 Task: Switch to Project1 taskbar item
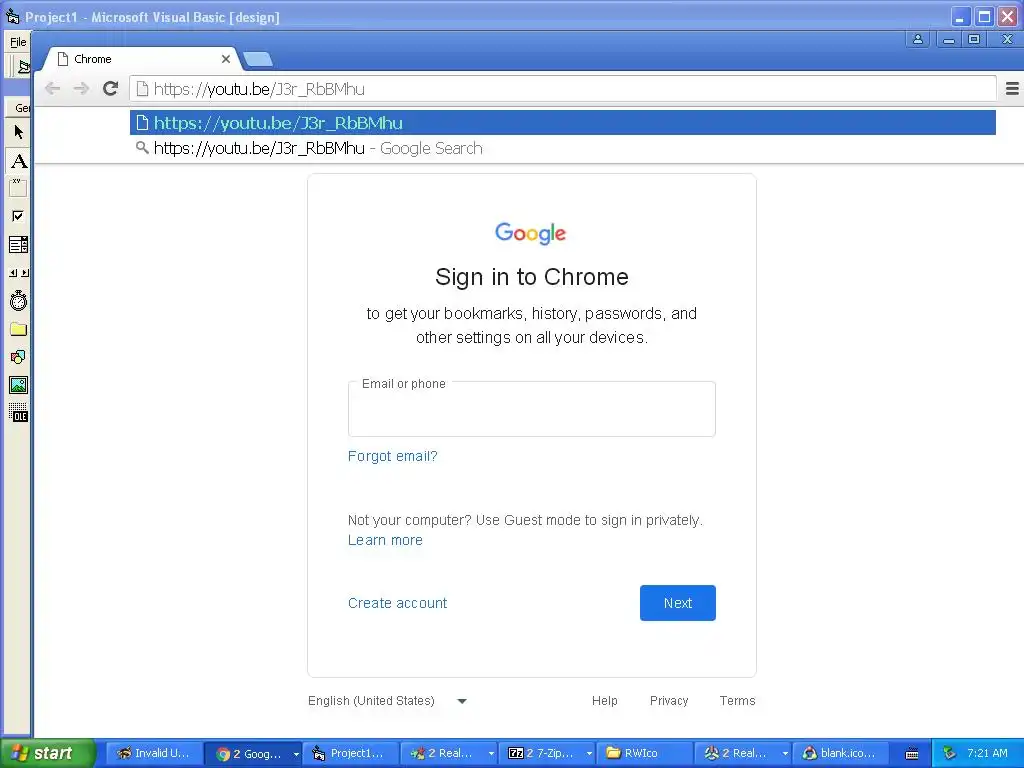(351, 753)
